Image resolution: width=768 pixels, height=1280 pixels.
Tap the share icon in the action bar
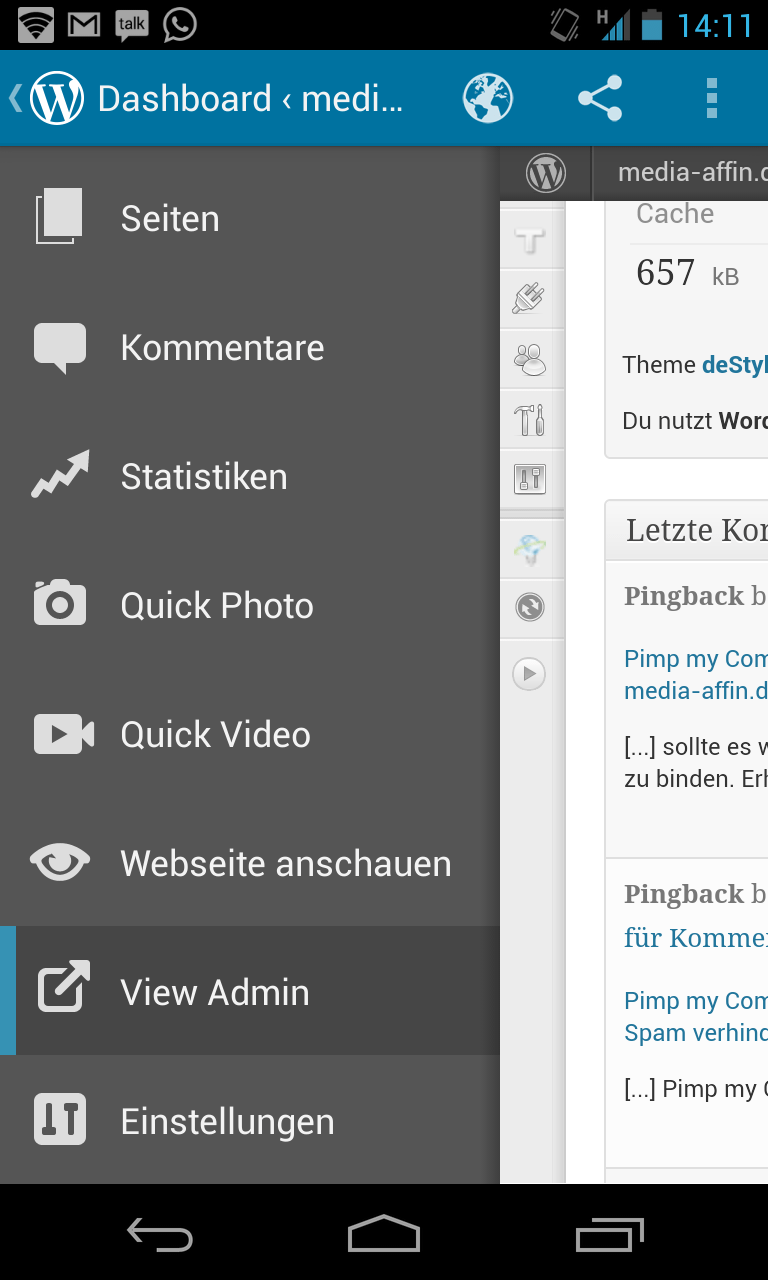tap(600, 98)
